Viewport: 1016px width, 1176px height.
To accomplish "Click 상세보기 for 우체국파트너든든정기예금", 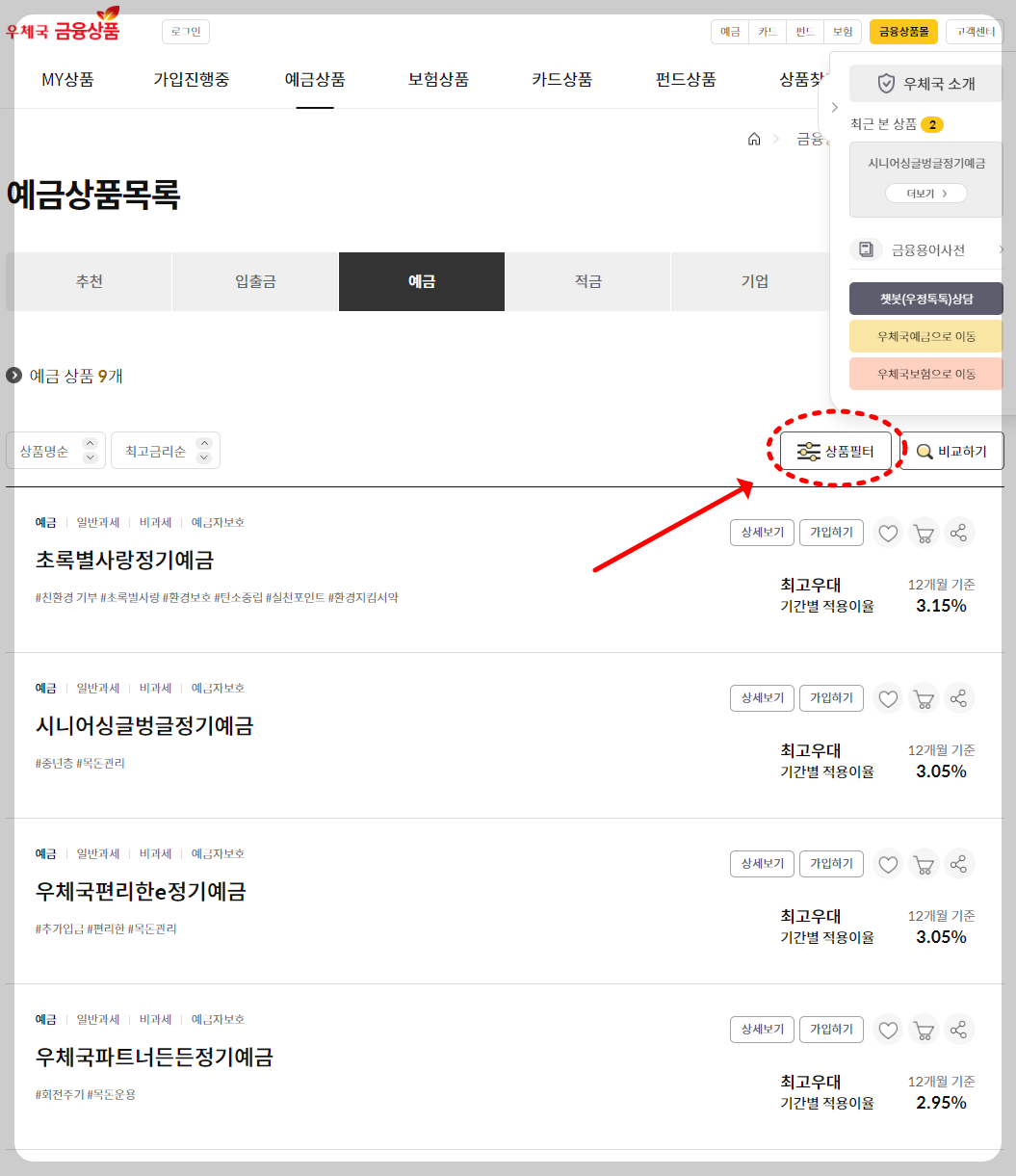I will point(762,1030).
